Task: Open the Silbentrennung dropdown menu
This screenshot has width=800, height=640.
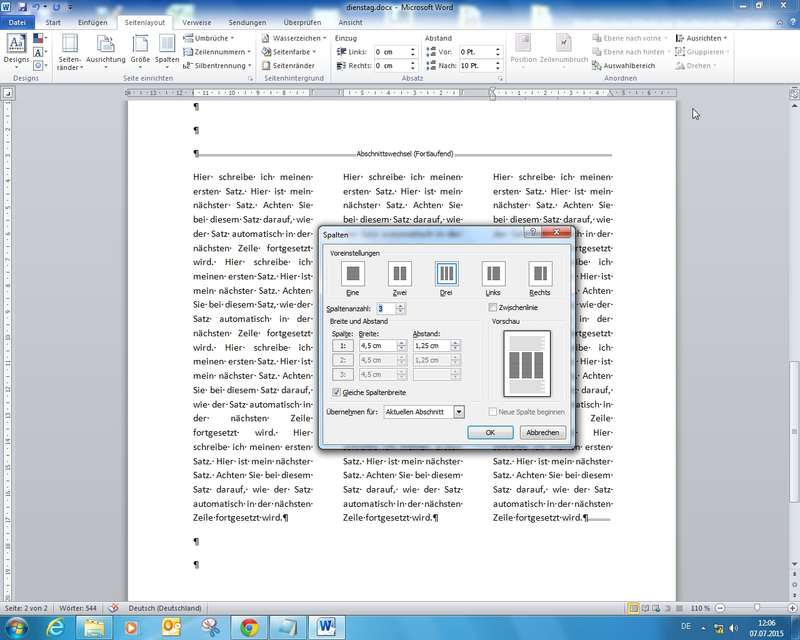Action: point(220,65)
